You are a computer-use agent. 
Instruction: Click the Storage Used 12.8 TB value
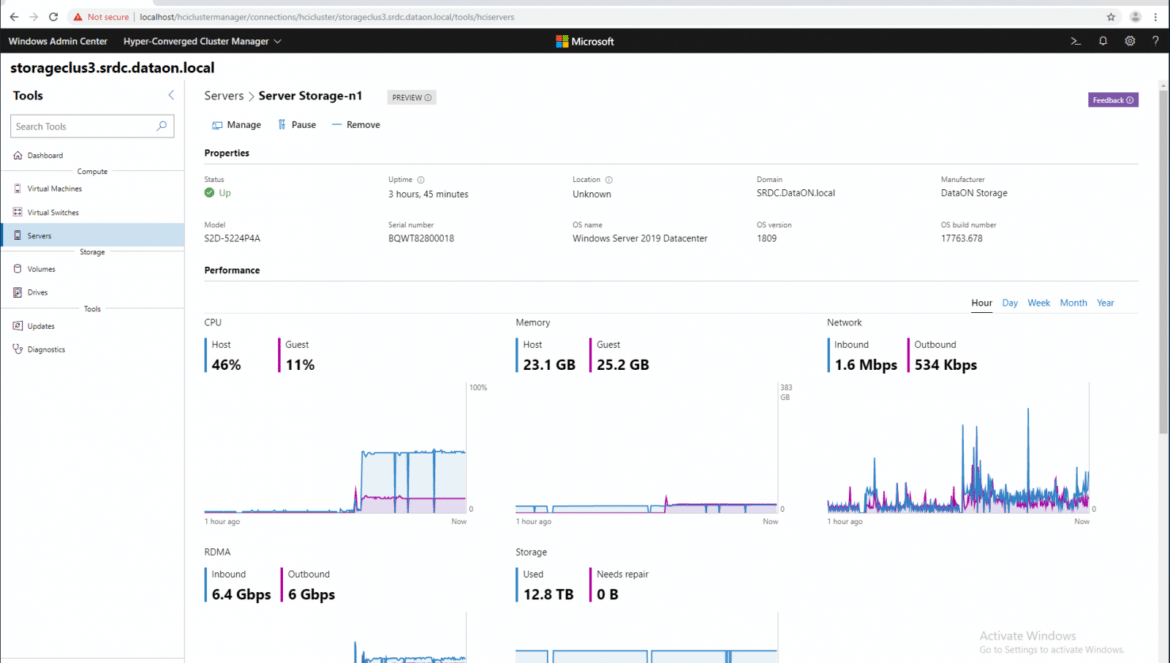[x=548, y=594]
